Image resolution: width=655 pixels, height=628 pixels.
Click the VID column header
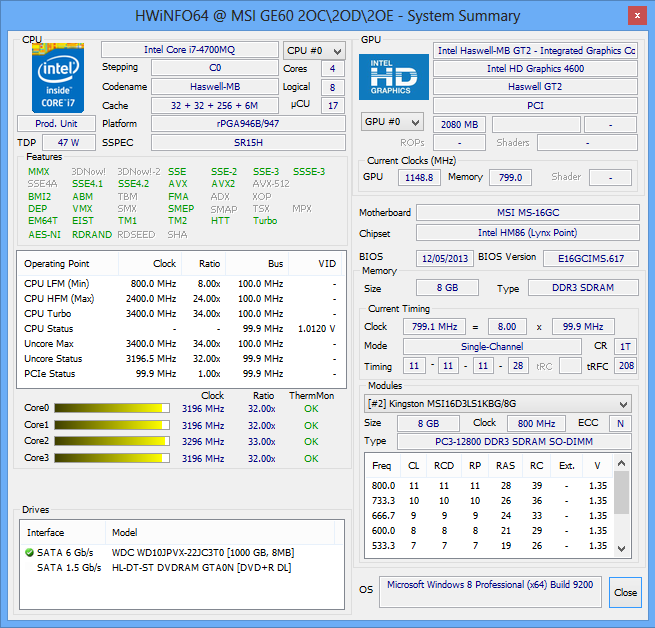(x=315, y=264)
